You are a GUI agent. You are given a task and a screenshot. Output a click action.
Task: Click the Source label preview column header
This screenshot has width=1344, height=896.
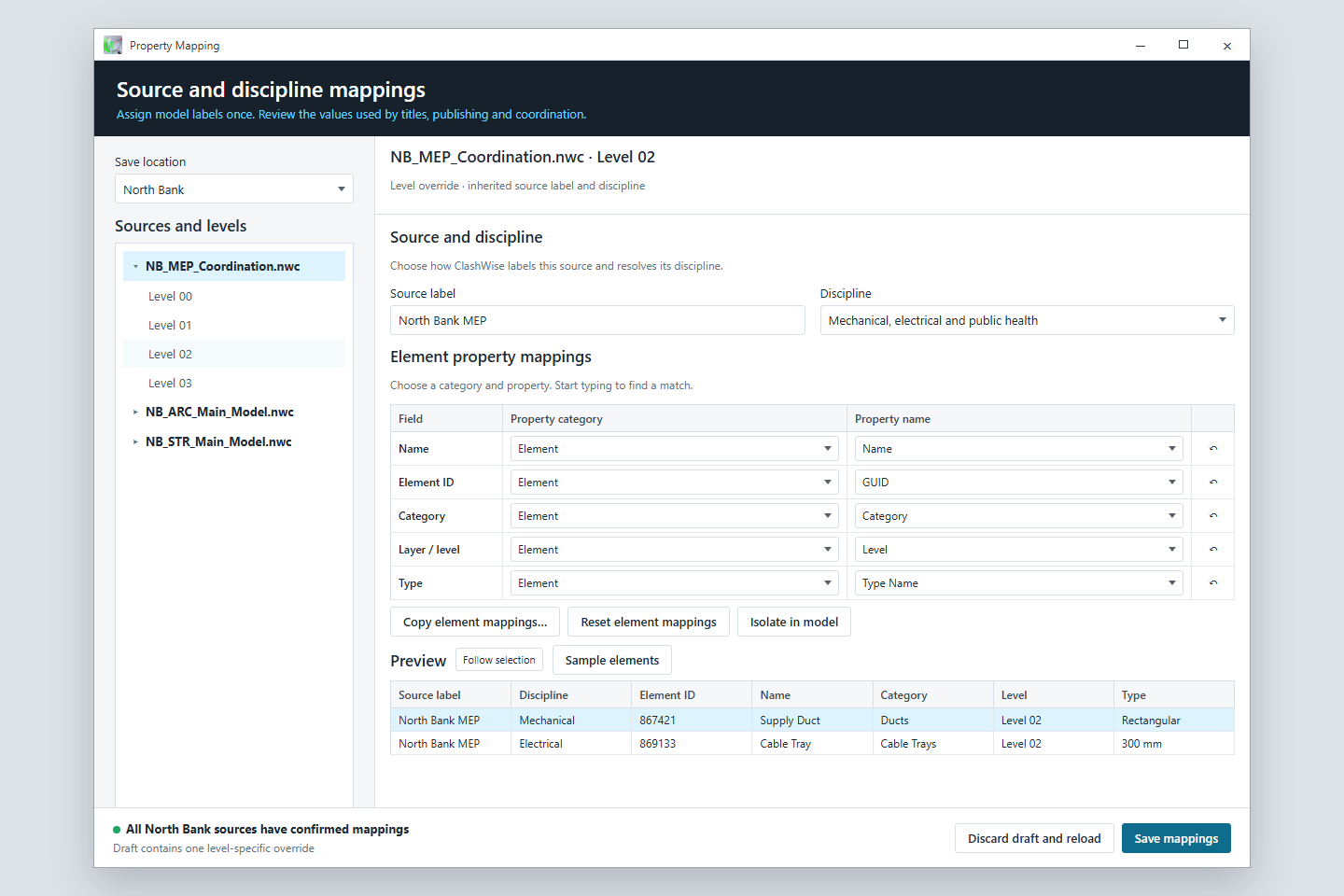[451, 694]
